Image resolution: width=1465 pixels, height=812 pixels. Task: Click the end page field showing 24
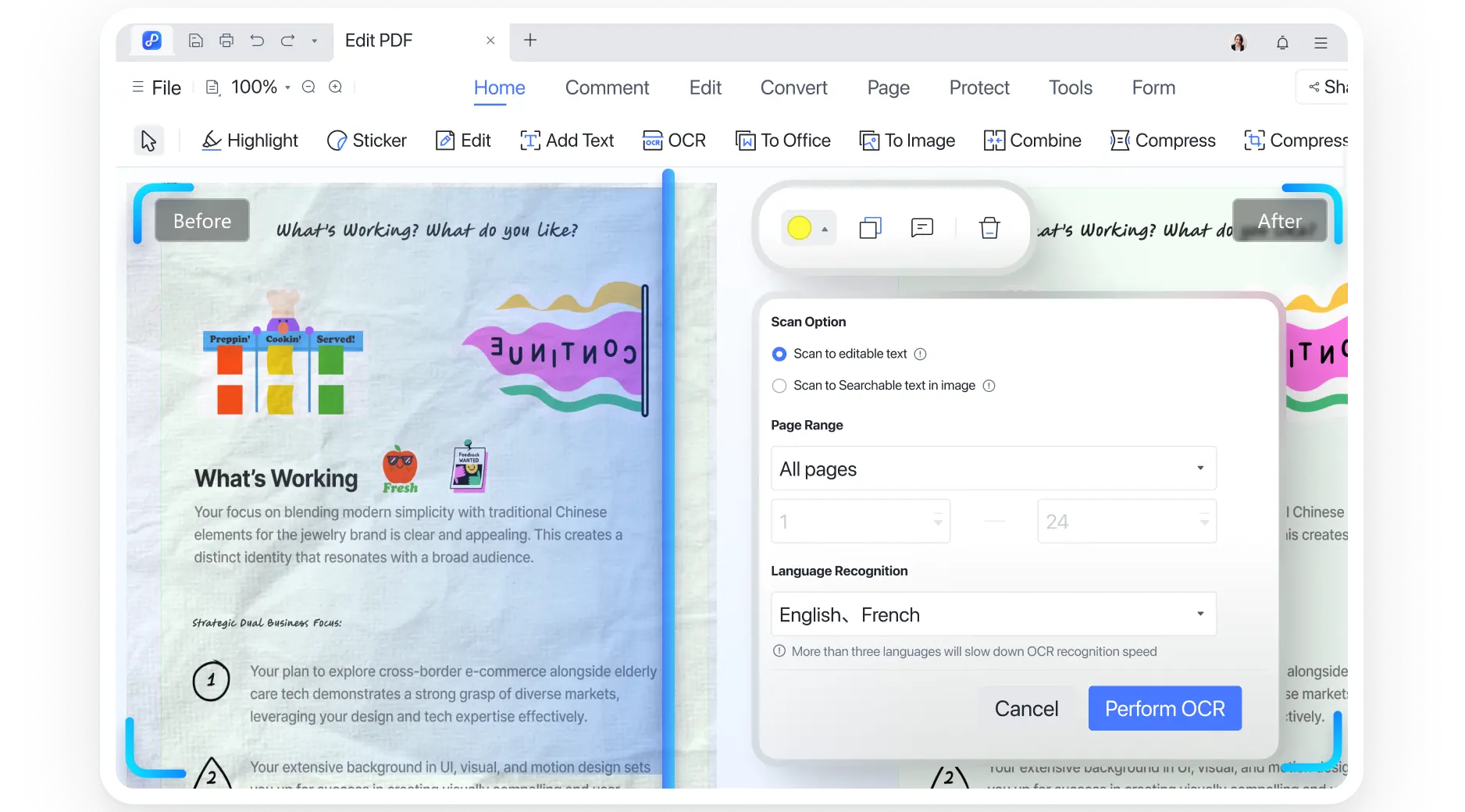pyautogui.click(x=1127, y=522)
